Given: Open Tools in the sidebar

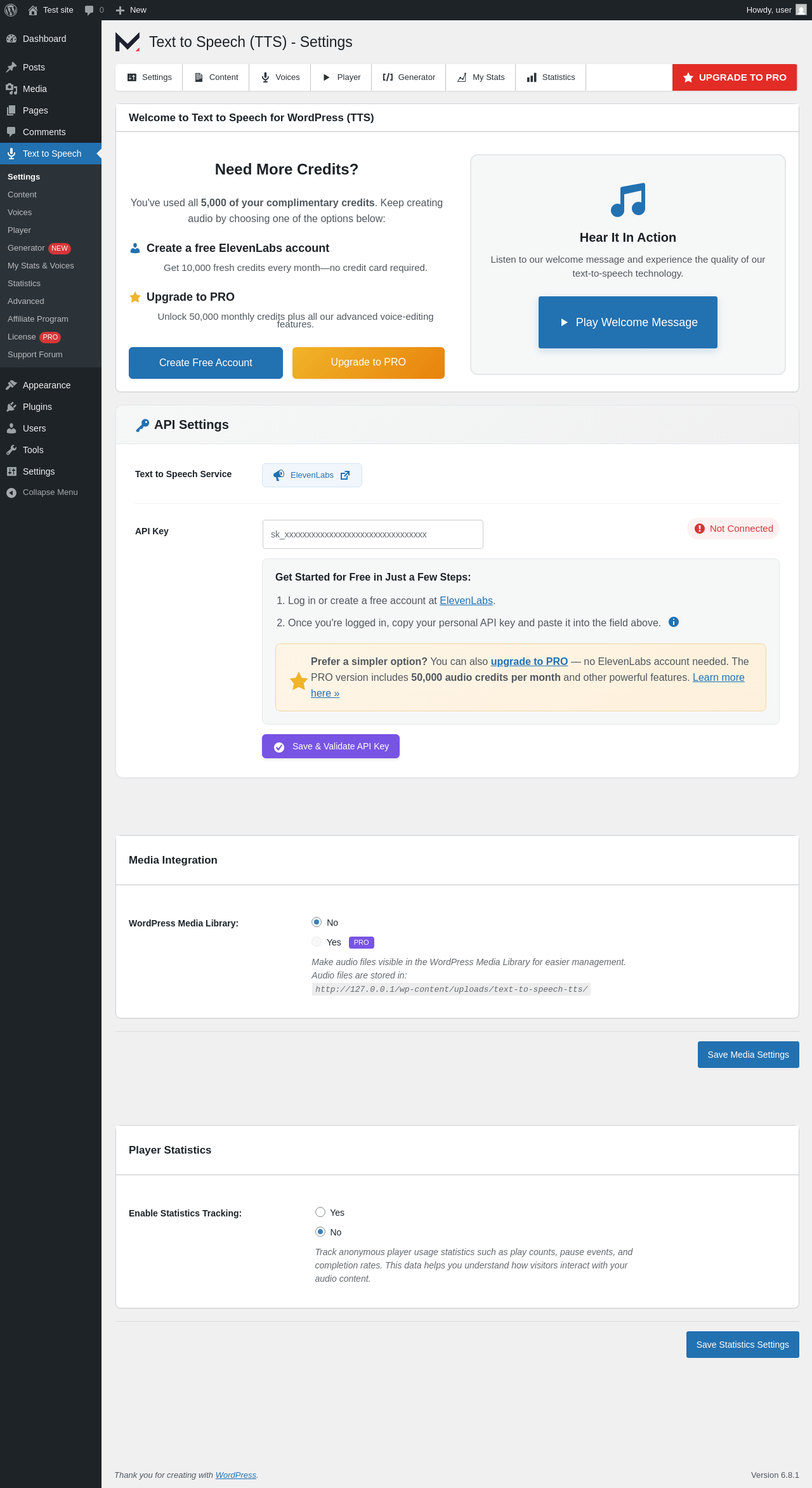Looking at the screenshot, I should click(x=51, y=450).
